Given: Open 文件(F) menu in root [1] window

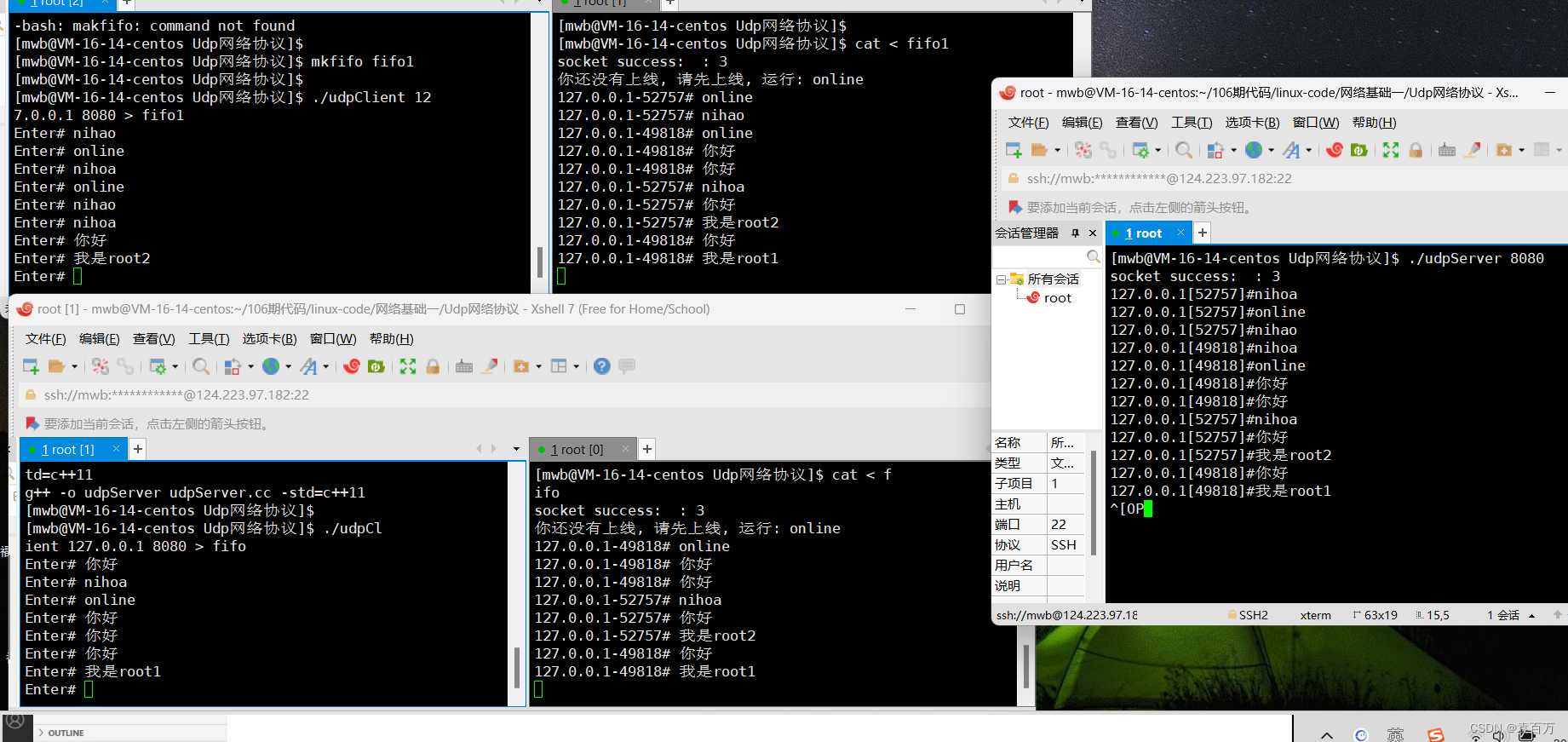Looking at the screenshot, I should coord(46,339).
